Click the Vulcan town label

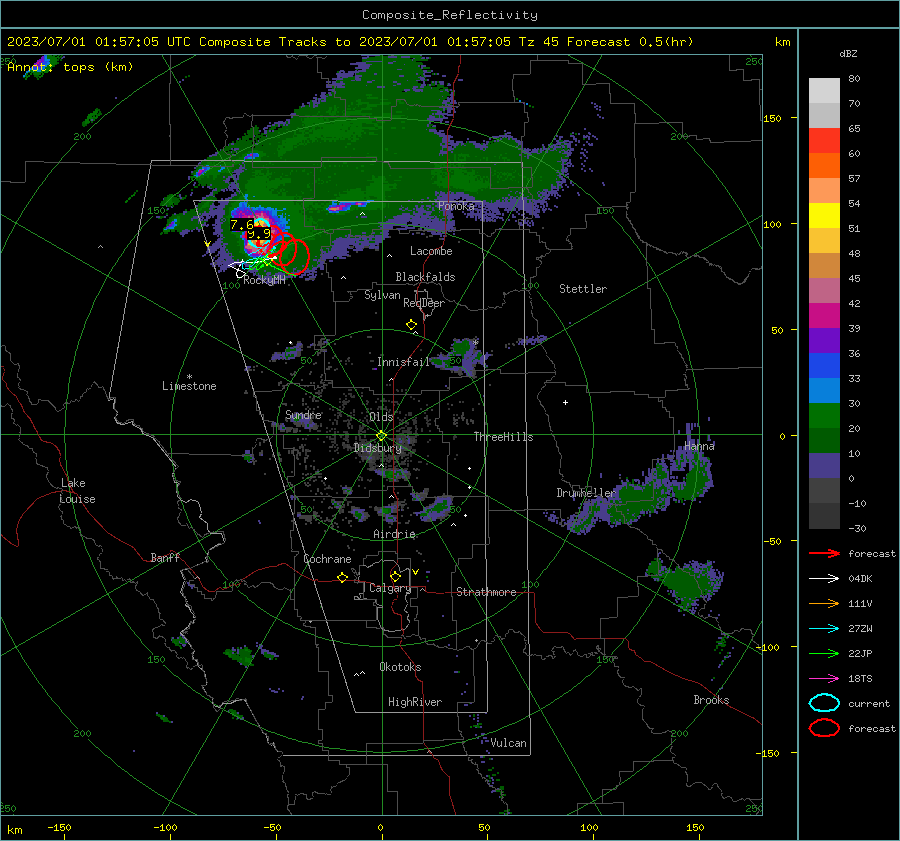coord(508,743)
